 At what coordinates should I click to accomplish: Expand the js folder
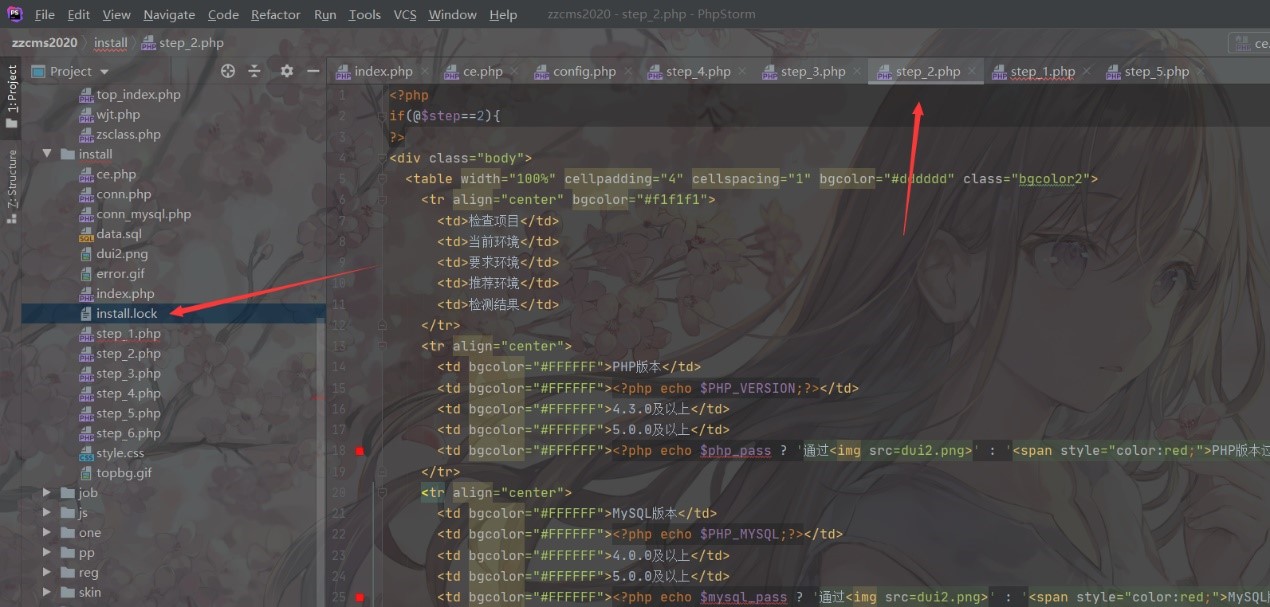[47, 513]
